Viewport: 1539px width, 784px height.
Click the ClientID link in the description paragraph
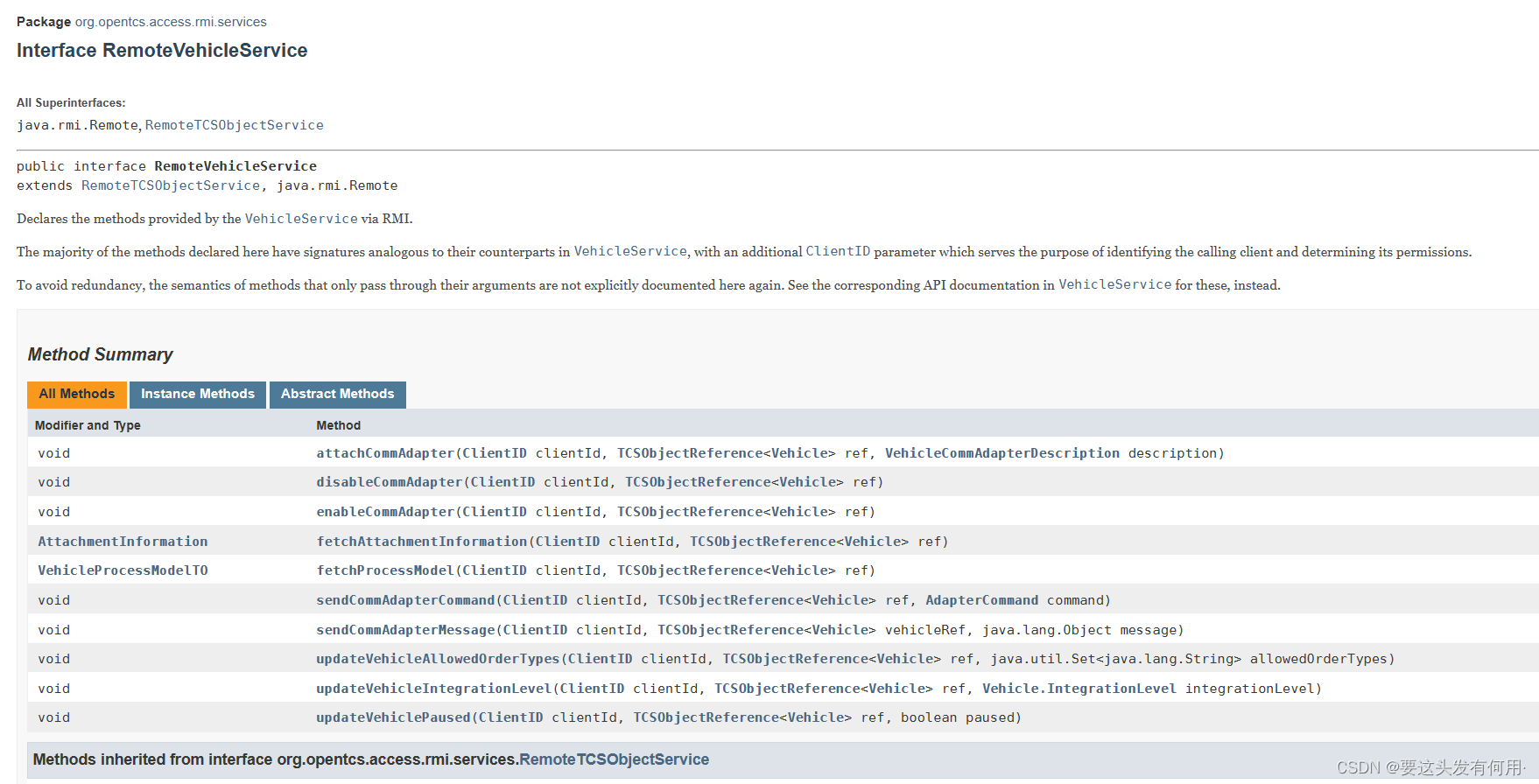click(838, 251)
